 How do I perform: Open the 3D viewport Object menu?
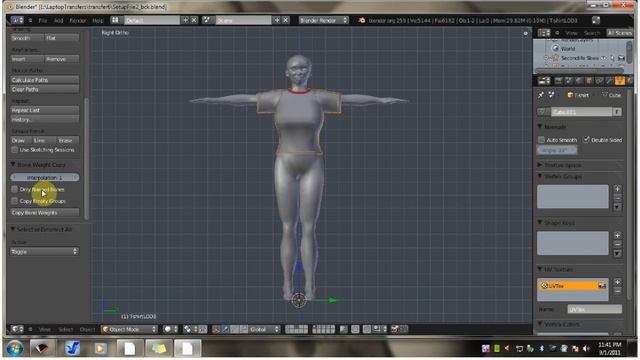coord(87,329)
